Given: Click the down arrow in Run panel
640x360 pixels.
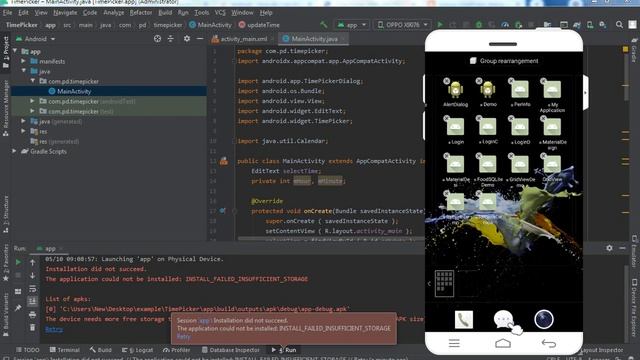Looking at the screenshot, I should (33, 276).
